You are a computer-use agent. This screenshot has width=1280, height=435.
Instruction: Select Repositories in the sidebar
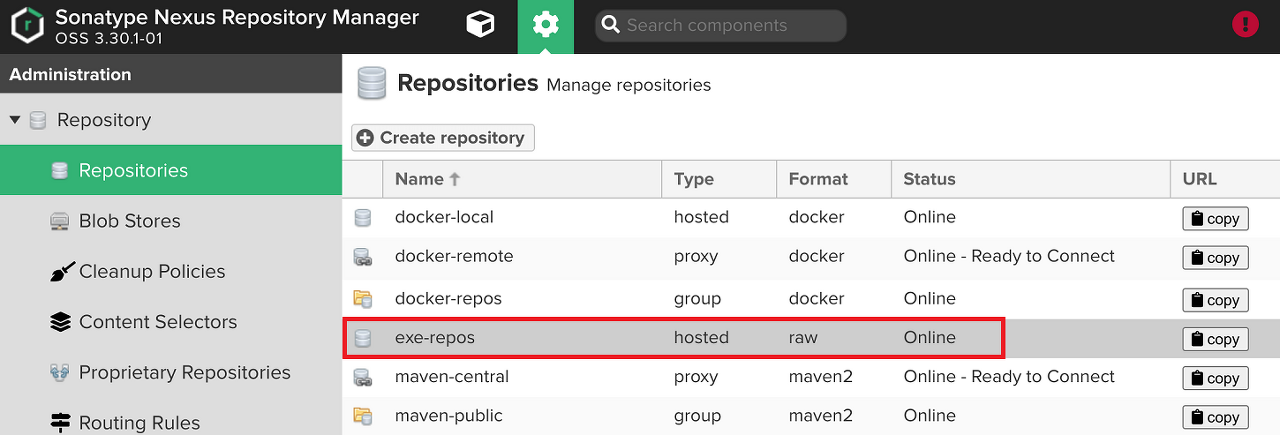click(x=171, y=170)
